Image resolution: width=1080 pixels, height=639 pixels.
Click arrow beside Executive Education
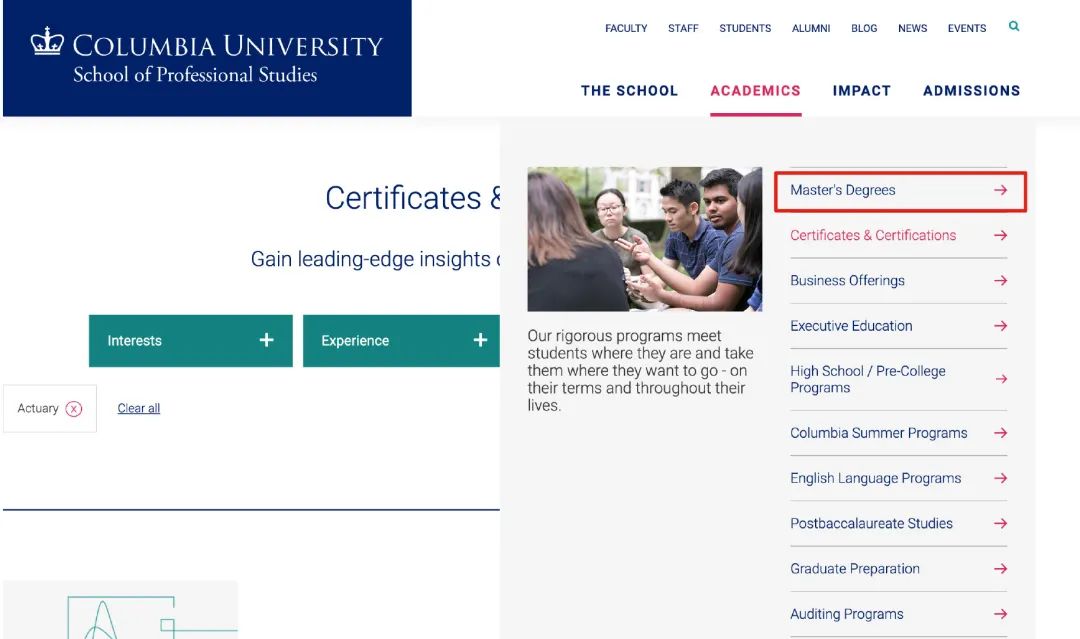pos(1000,326)
